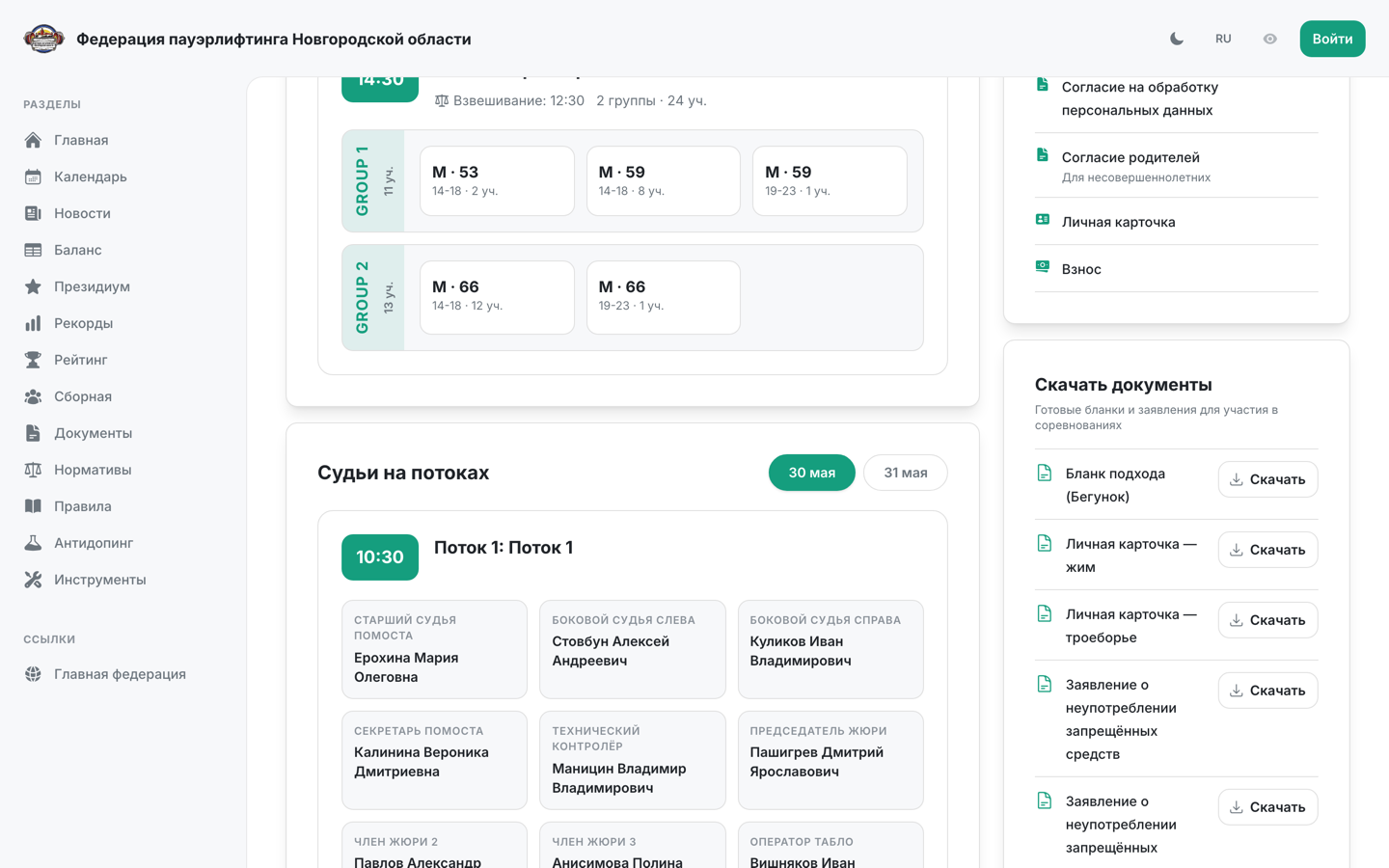
Task: Go to Президиум in sidebar menu
Action: point(92,286)
